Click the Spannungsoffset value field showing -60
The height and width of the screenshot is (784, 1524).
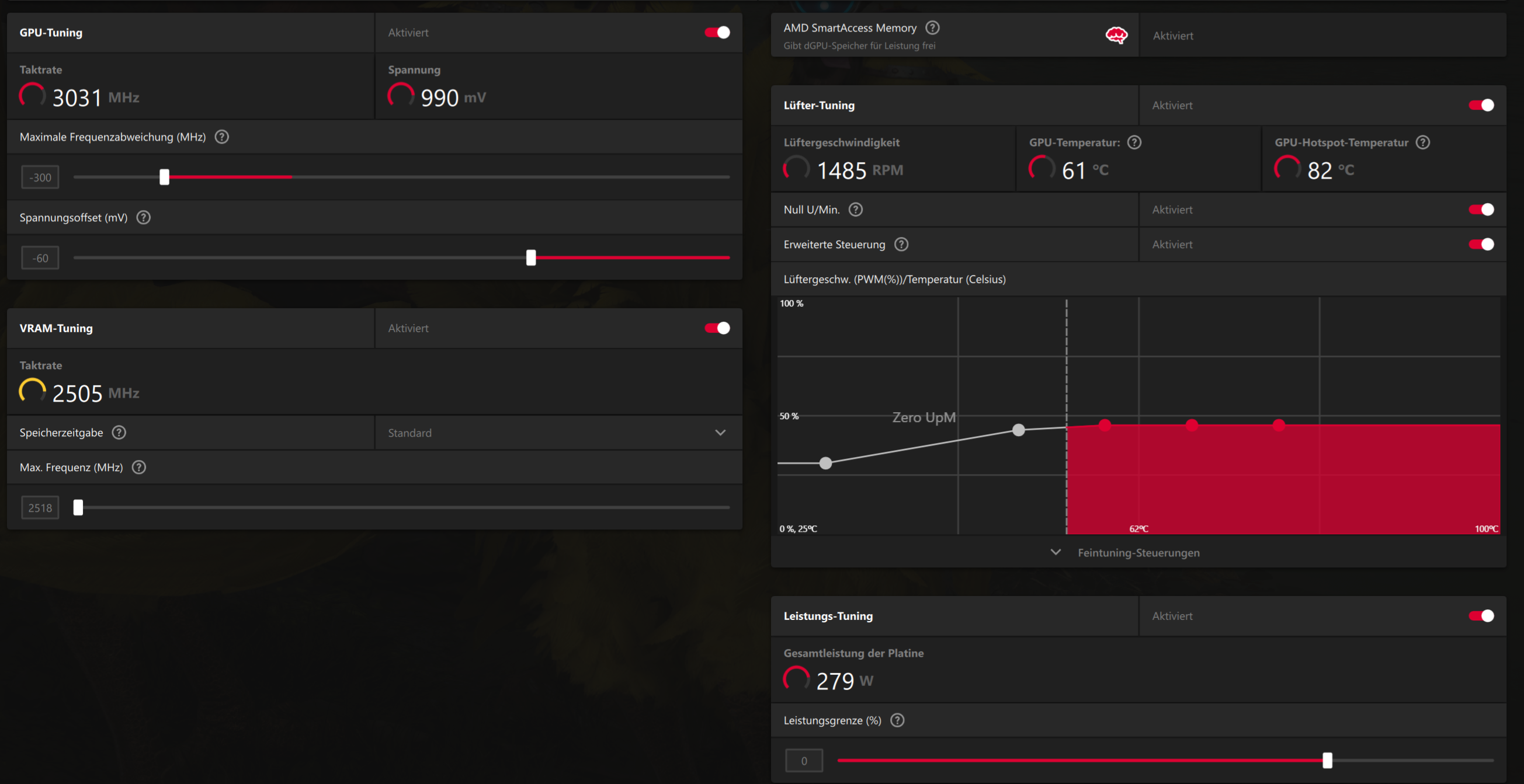[40, 259]
